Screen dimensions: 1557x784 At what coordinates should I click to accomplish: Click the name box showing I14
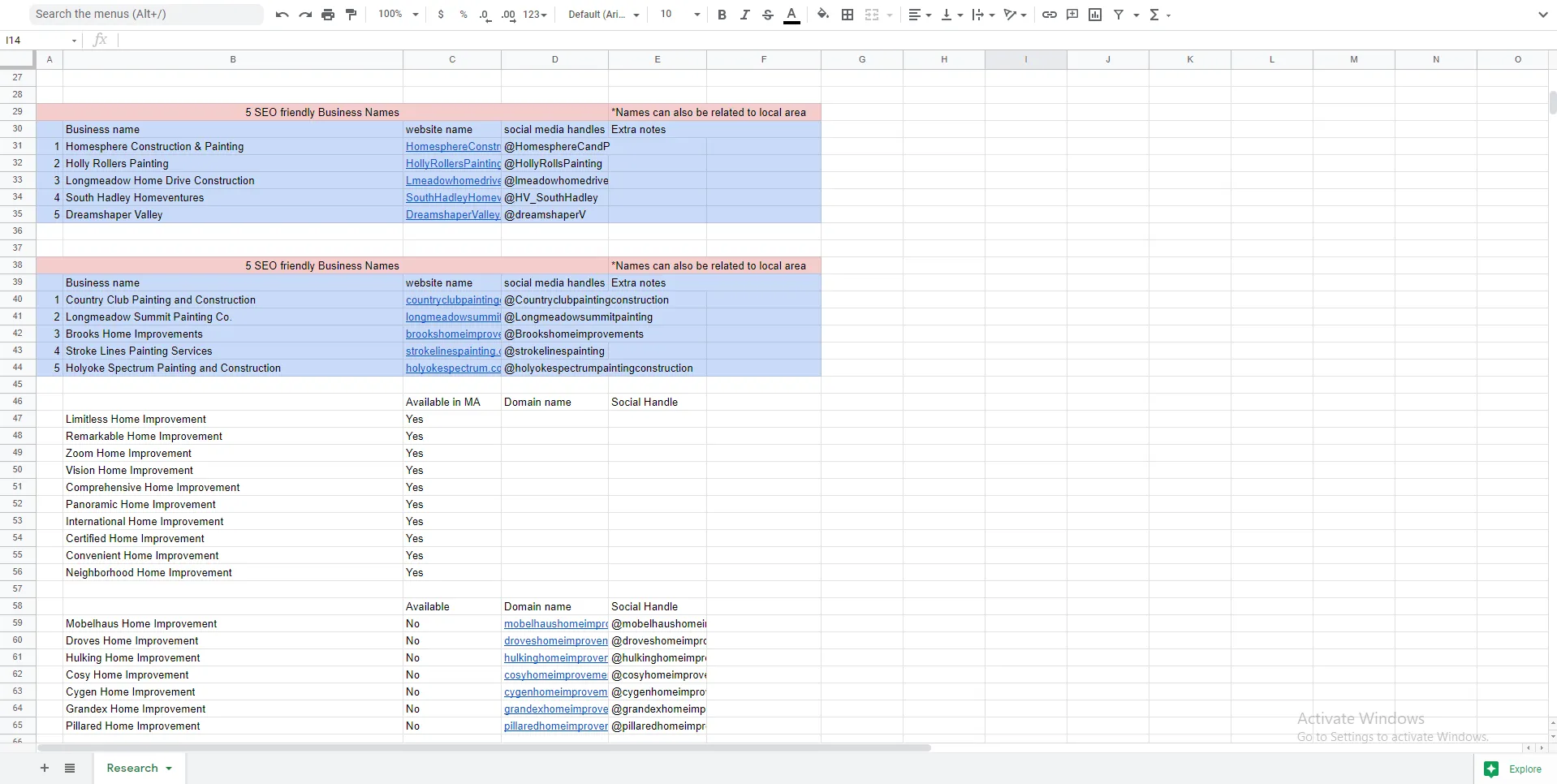coord(41,40)
